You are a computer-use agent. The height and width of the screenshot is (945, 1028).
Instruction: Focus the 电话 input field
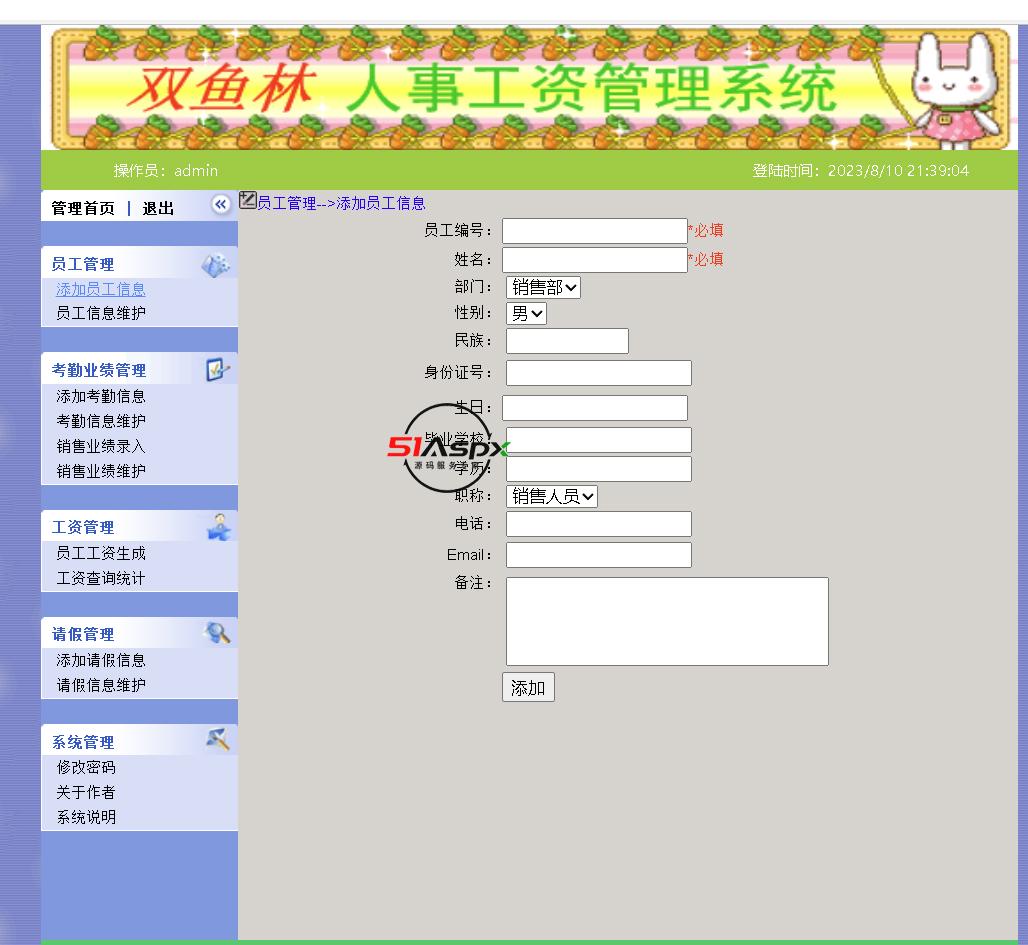tap(599, 524)
